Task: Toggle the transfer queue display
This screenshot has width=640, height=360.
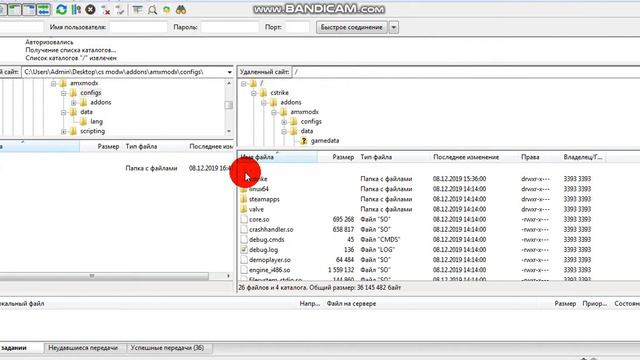Action: (43, 9)
